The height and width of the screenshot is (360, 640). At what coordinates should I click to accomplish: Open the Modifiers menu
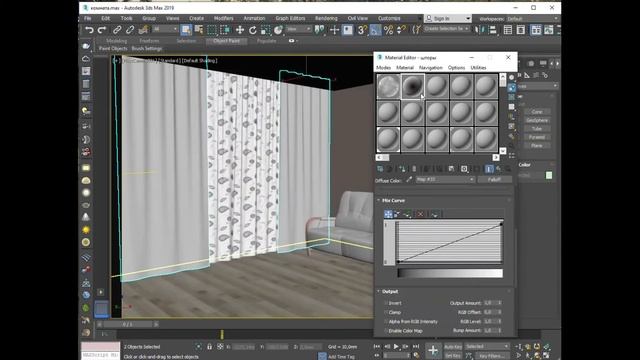pos(224,18)
